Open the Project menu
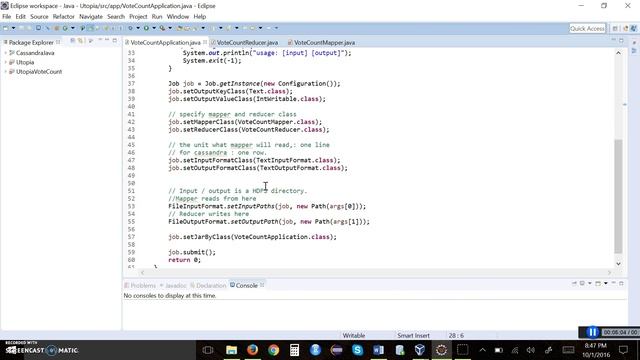This screenshot has height=360, width=640. click(x=138, y=17)
